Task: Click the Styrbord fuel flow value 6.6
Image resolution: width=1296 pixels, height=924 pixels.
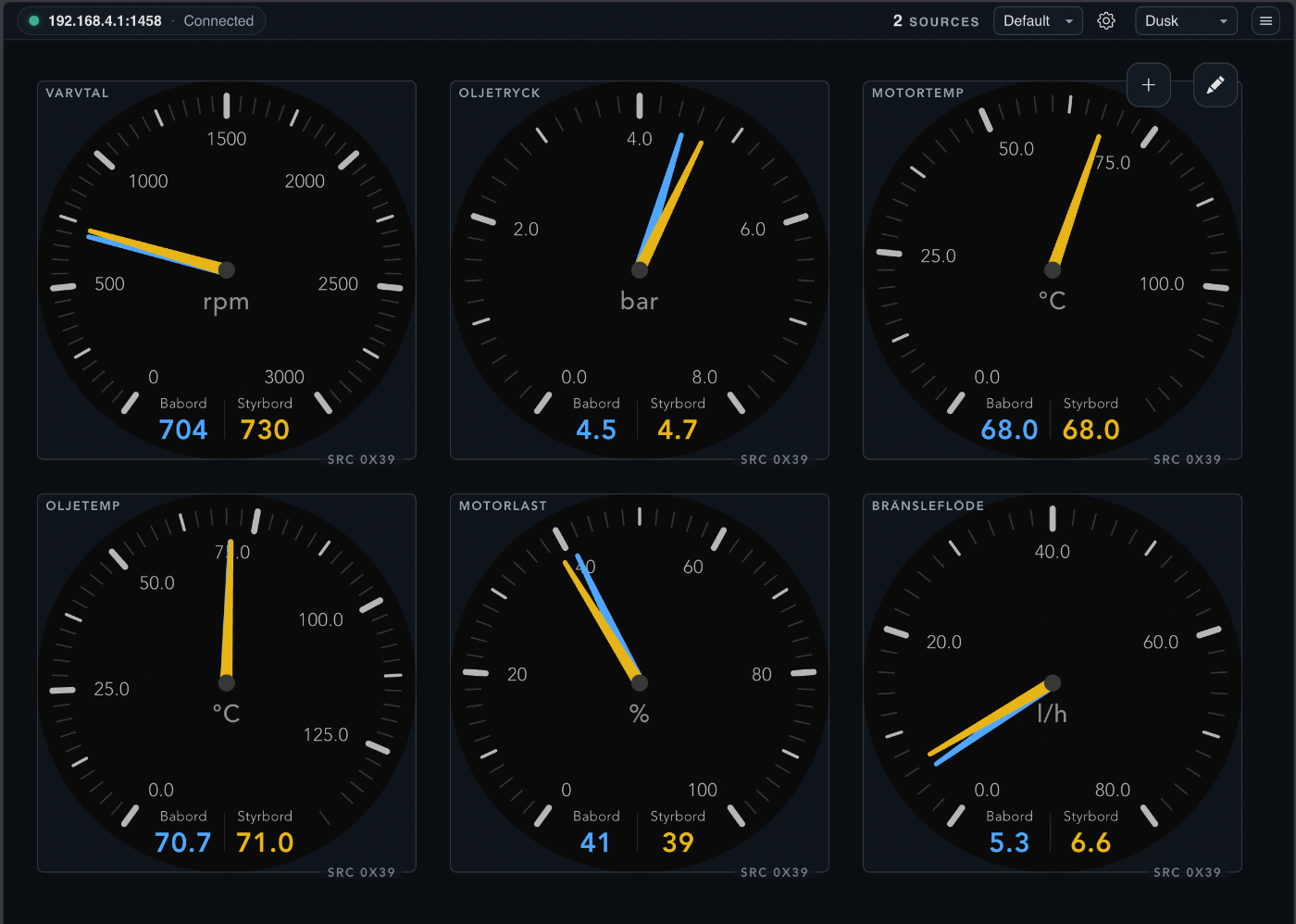Action: [1090, 843]
